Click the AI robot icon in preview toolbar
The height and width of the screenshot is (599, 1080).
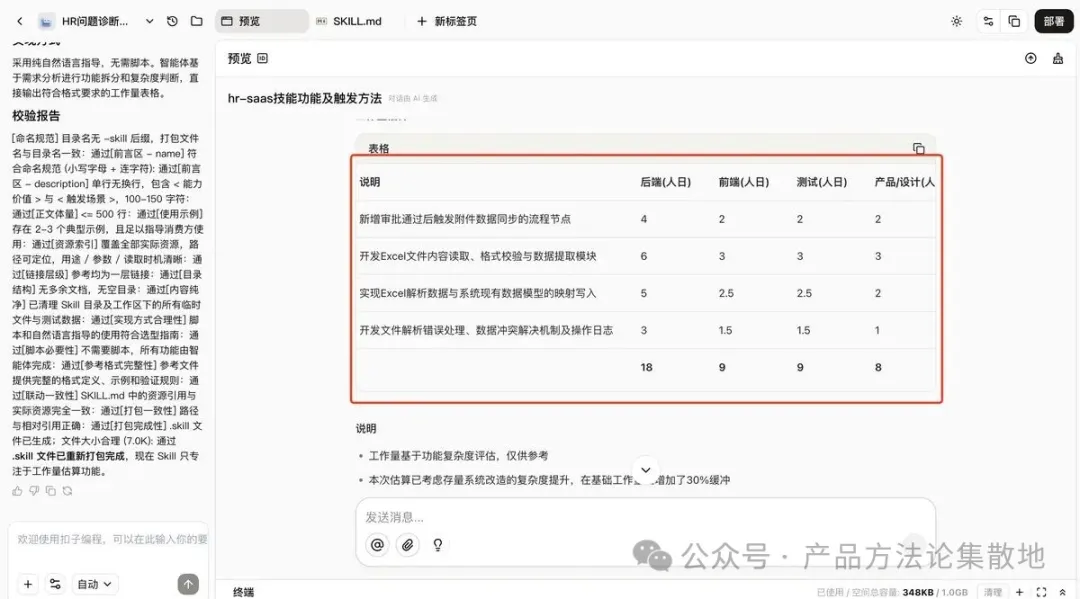[x=1058, y=58]
